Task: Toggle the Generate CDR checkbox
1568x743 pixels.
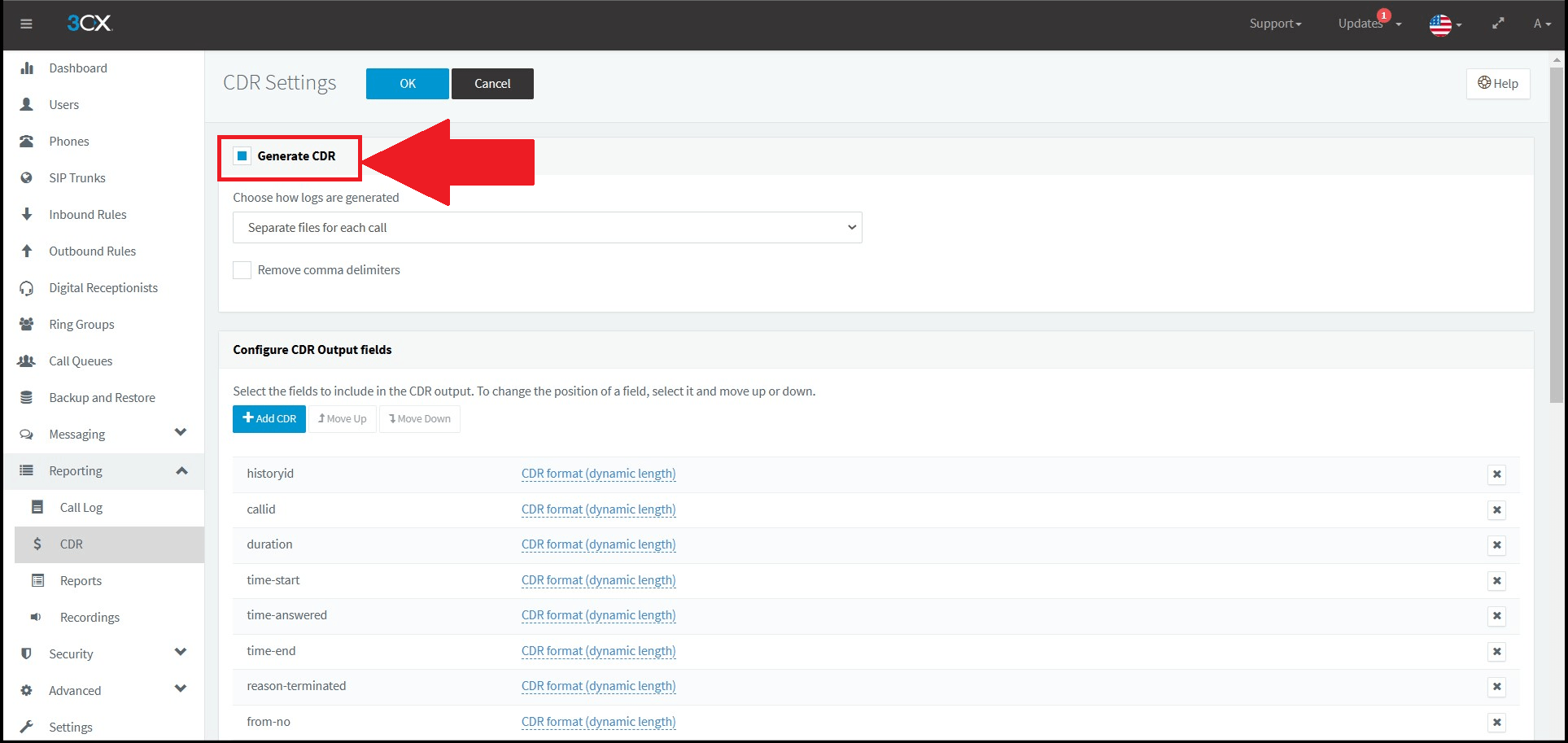Action: pyautogui.click(x=241, y=155)
